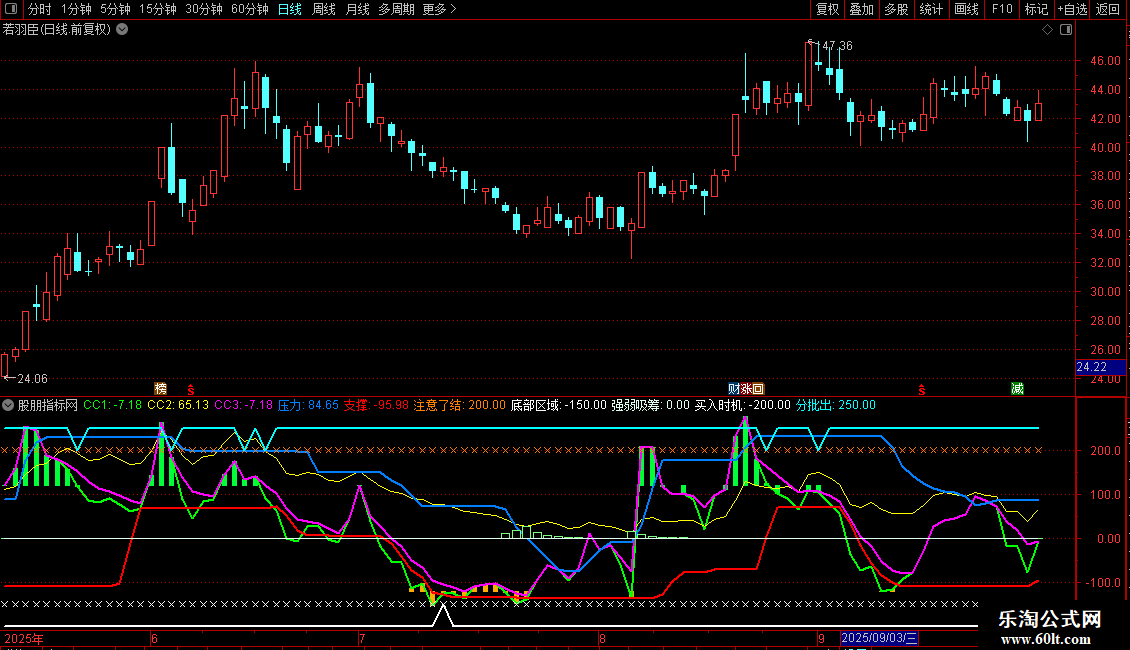Click the 46.00 price axis label
This screenshot has width=1130, height=650.
tap(1105, 61)
